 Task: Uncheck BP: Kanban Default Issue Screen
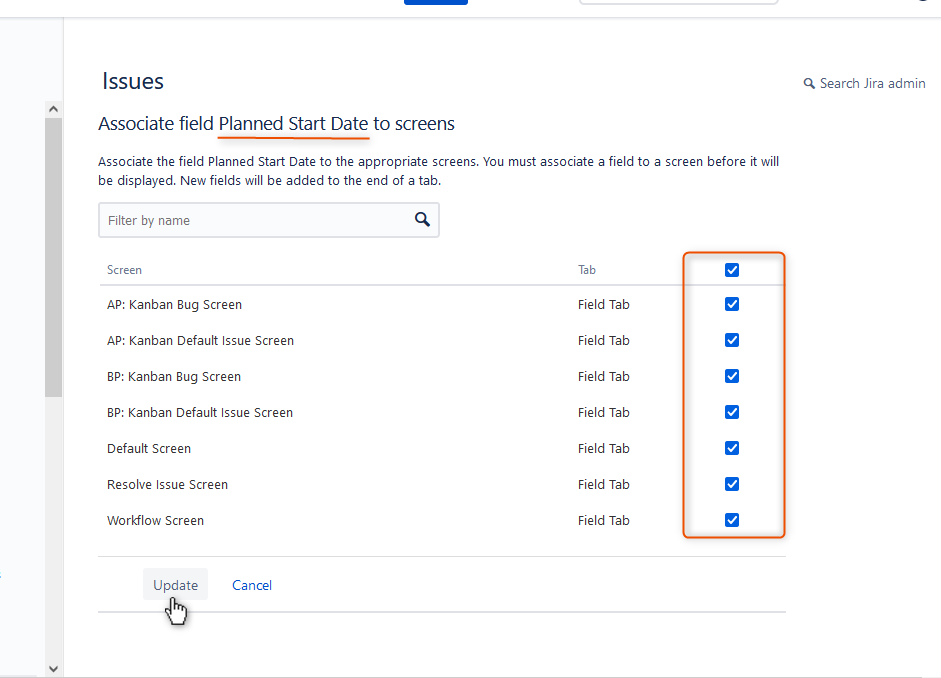[x=732, y=412]
